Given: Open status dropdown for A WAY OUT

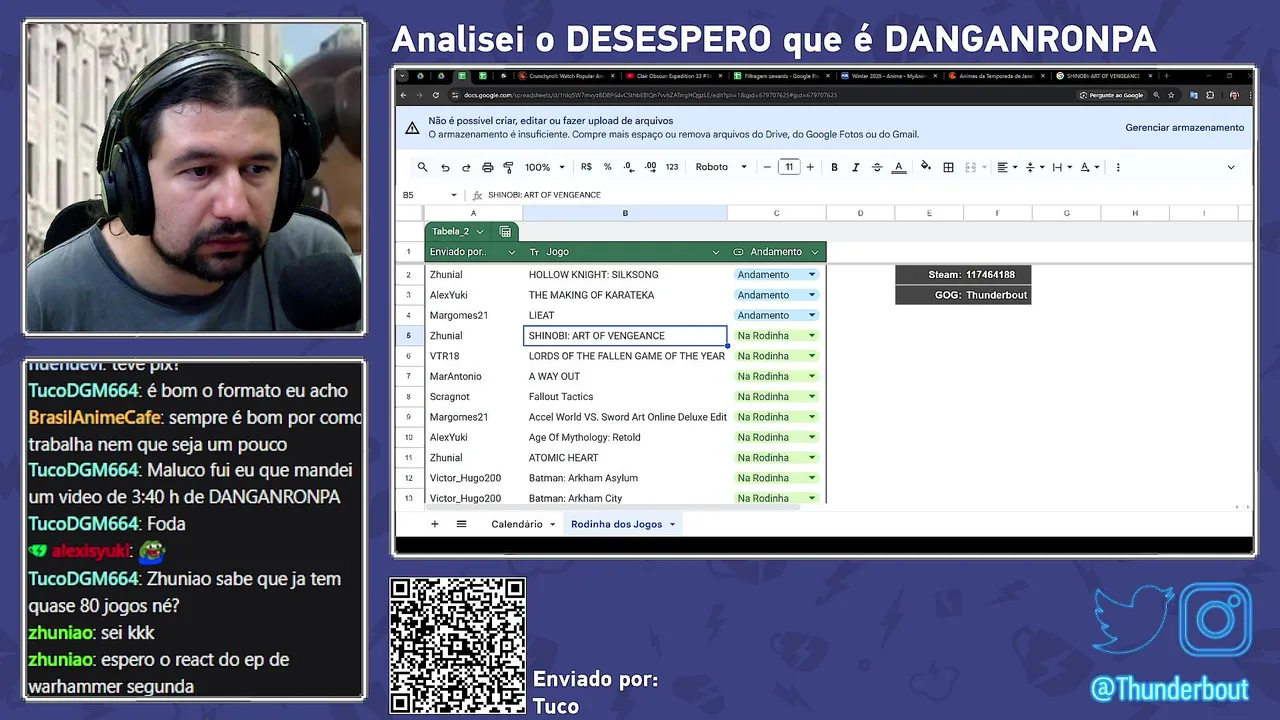Looking at the screenshot, I should [812, 376].
